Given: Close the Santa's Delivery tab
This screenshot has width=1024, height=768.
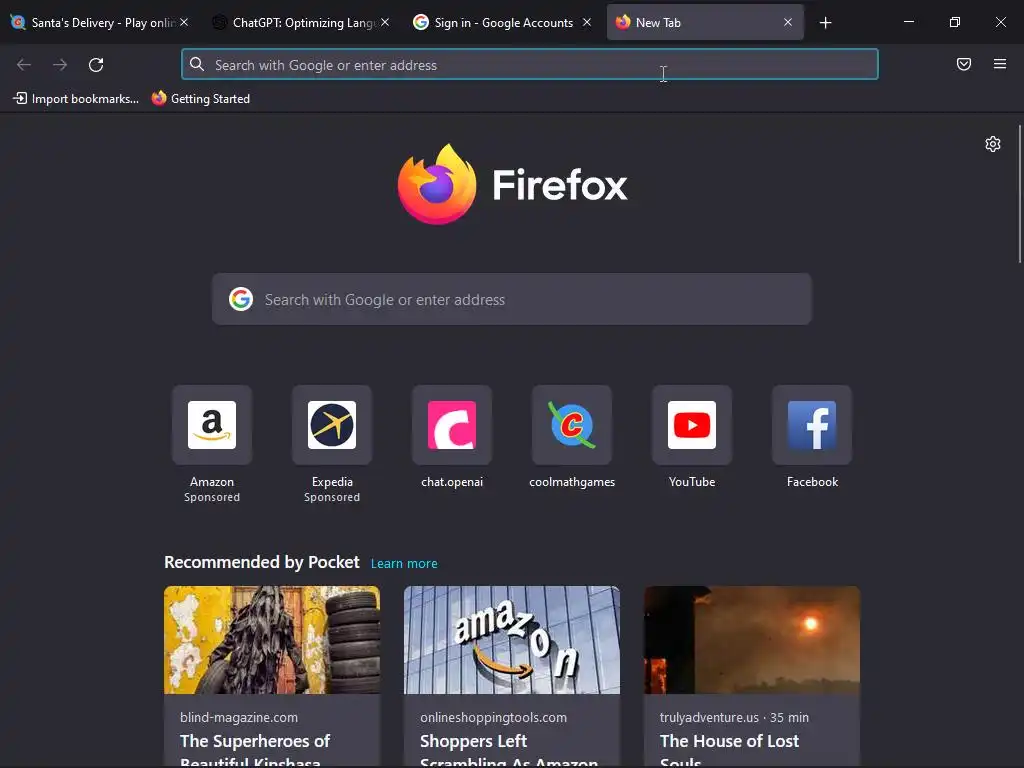Looking at the screenshot, I should pos(184,22).
